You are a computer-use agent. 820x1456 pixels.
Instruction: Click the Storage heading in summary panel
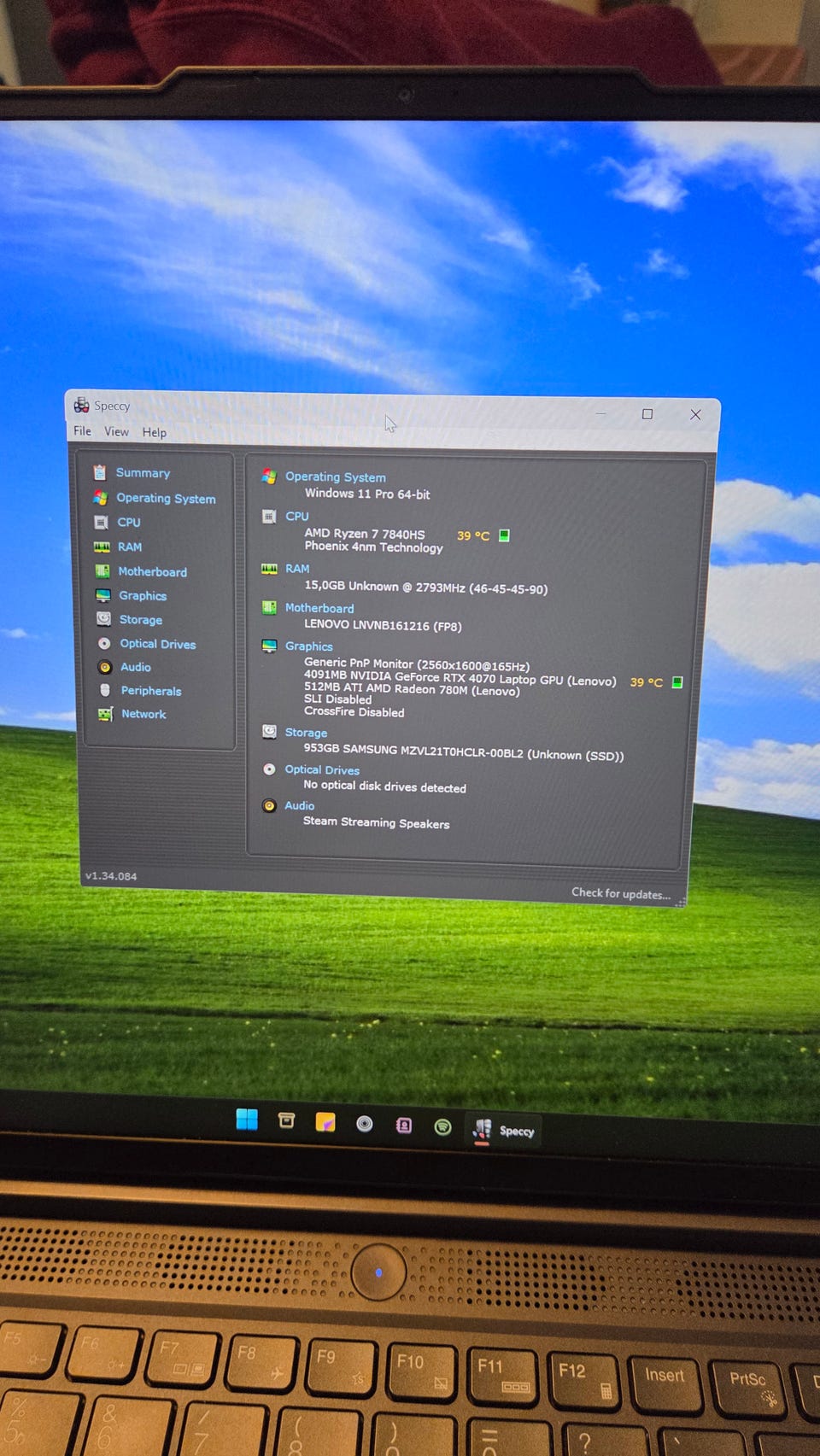(x=306, y=733)
